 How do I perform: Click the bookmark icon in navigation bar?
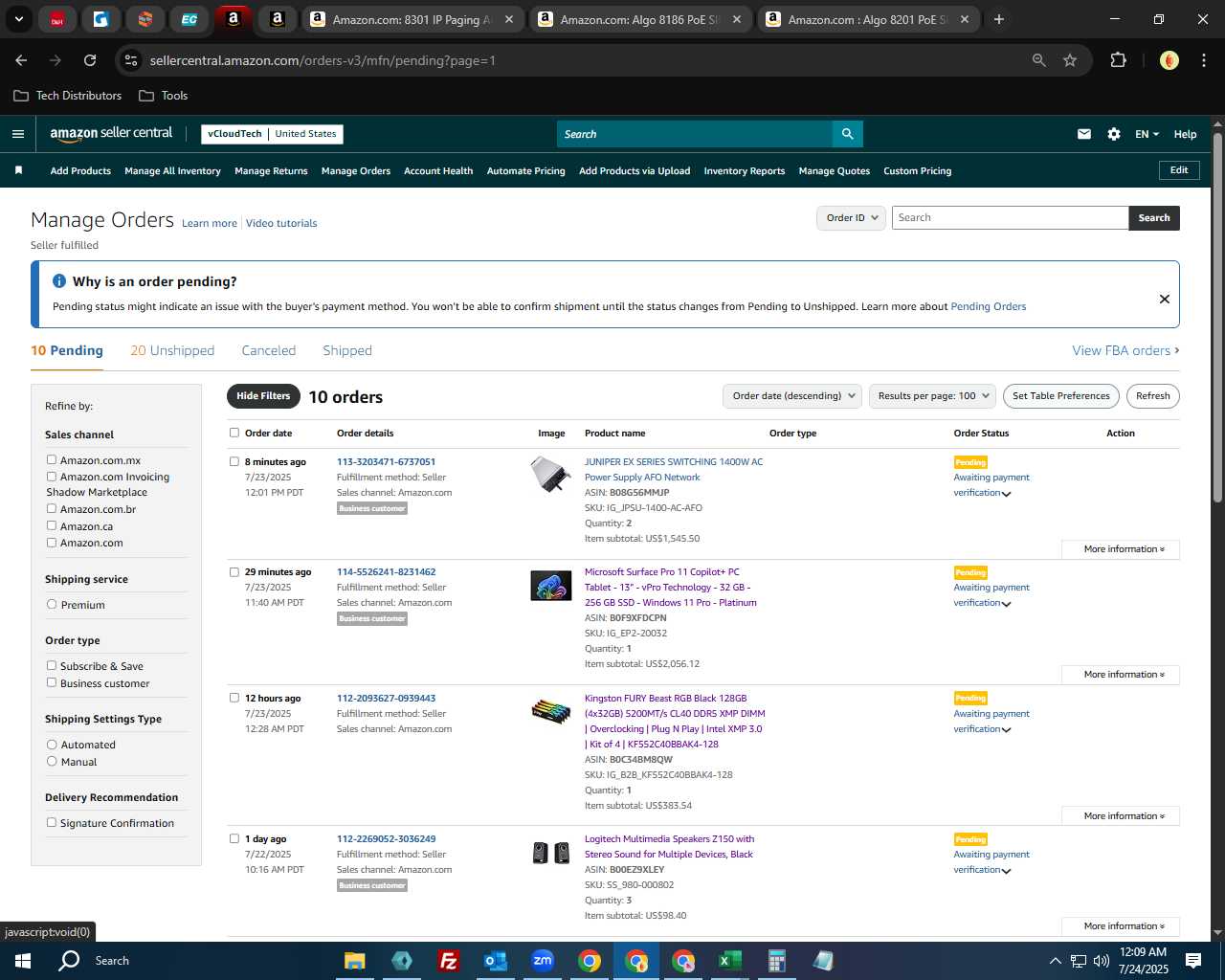tap(18, 170)
